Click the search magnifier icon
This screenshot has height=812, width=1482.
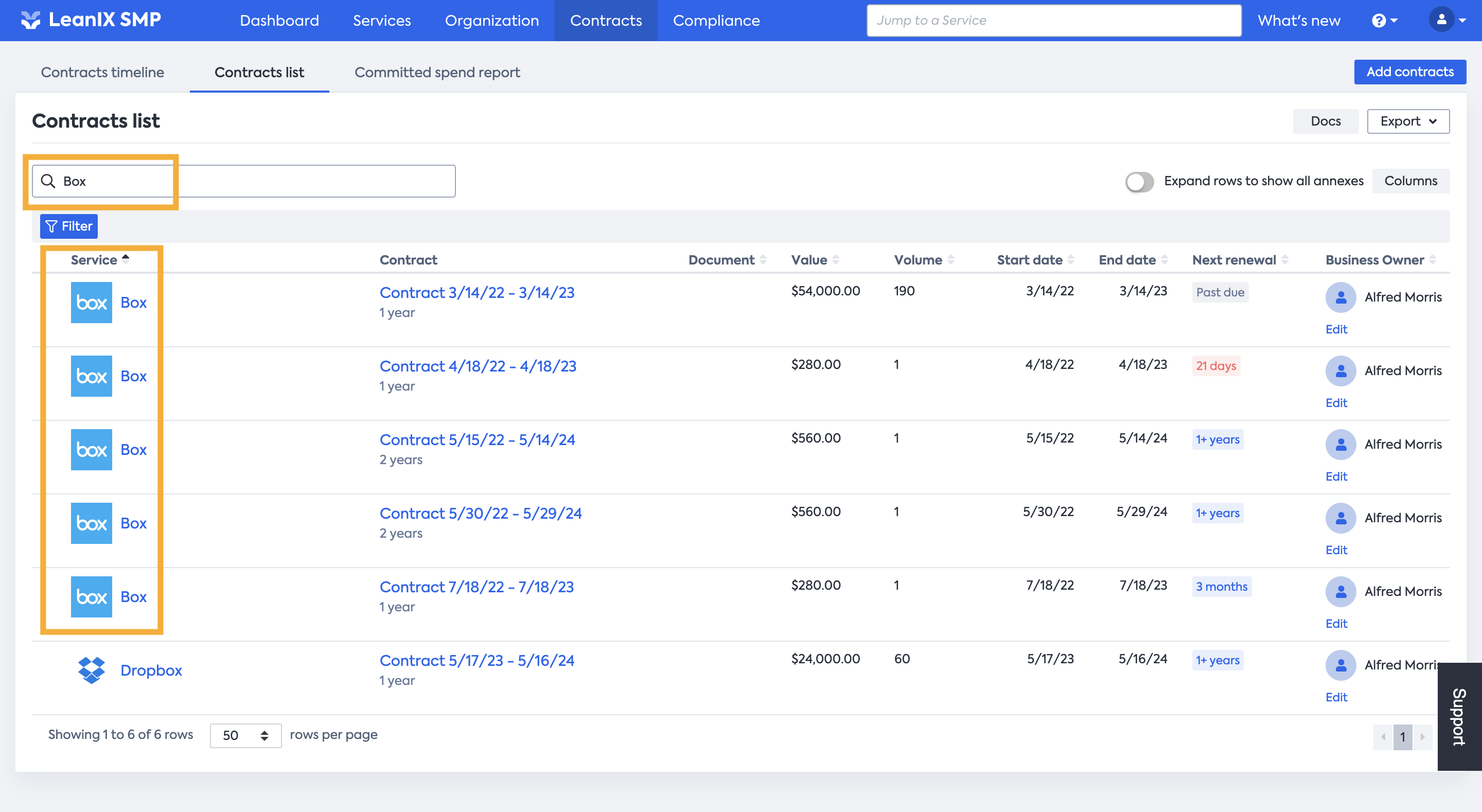pos(48,181)
